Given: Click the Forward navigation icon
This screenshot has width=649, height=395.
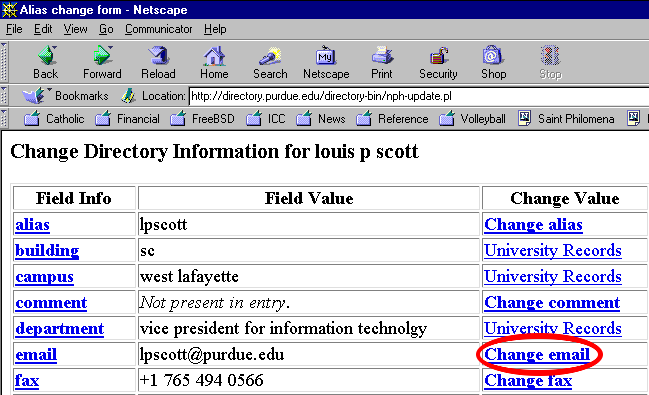Looking at the screenshot, I should pyautogui.click(x=102, y=55).
